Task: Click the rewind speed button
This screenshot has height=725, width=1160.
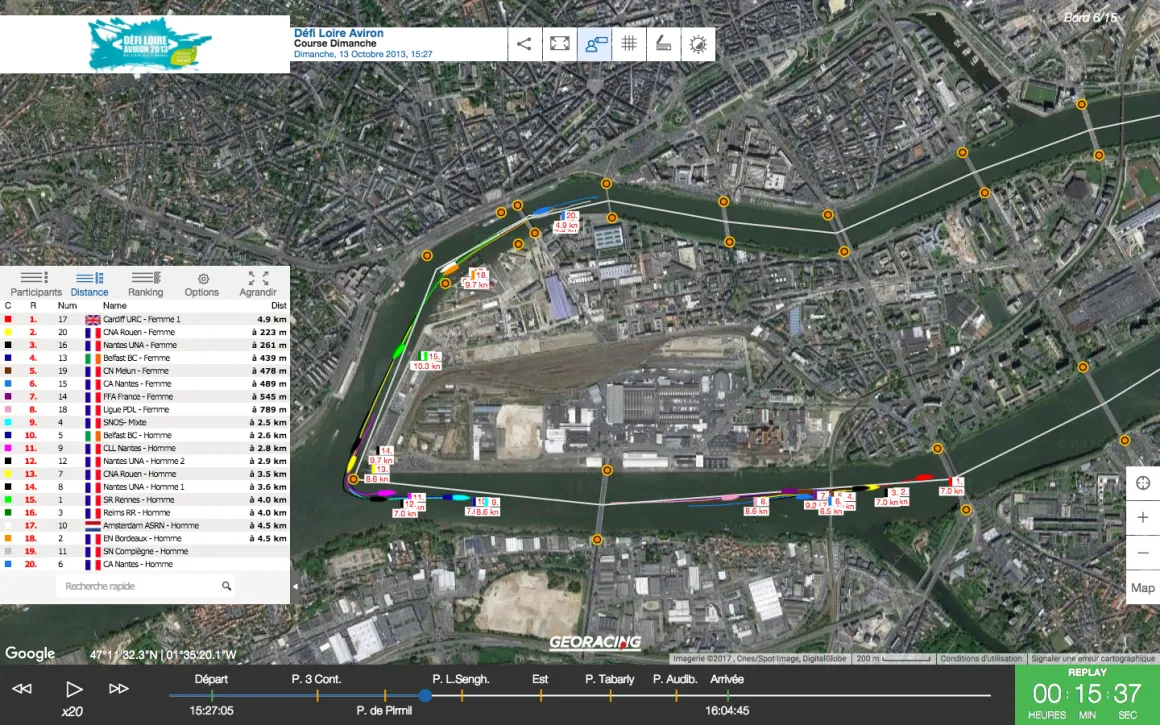Action: coord(21,689)
